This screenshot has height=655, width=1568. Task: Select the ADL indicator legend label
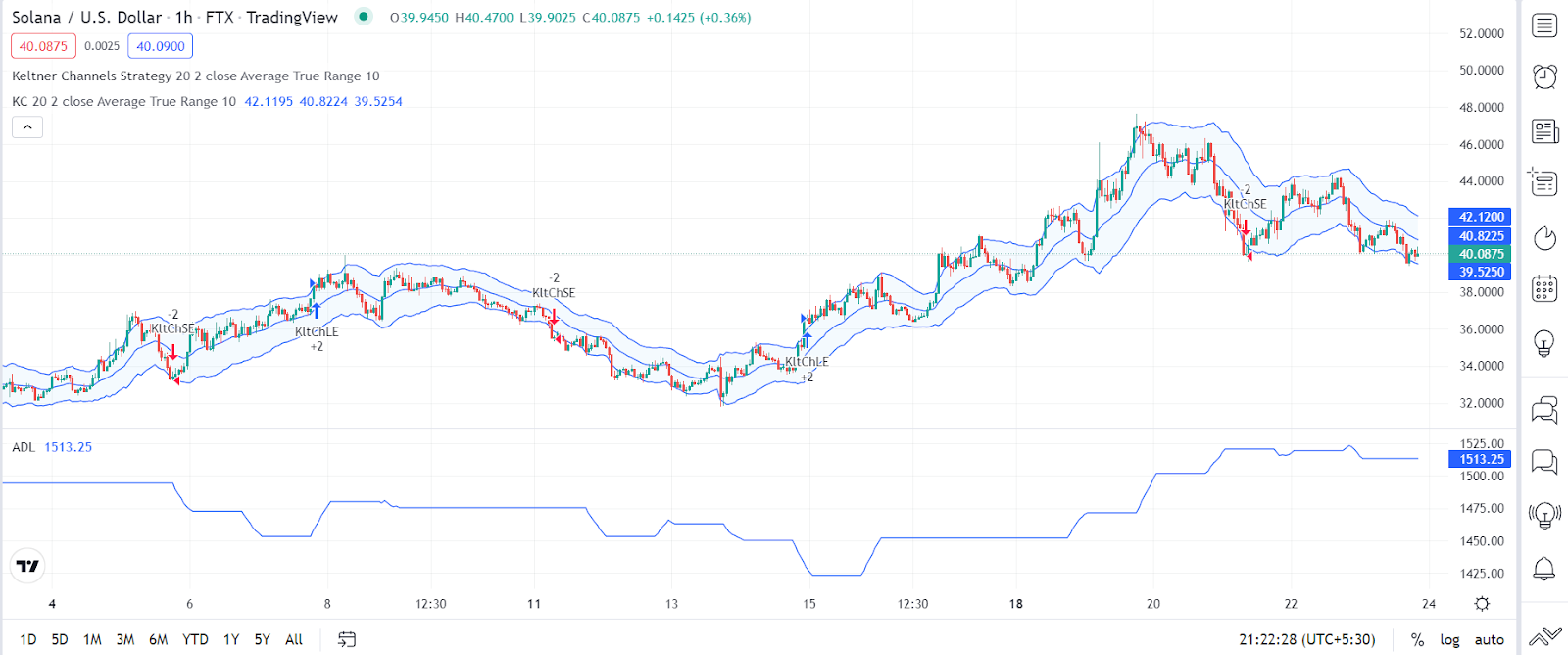click(x=24, y=447)
